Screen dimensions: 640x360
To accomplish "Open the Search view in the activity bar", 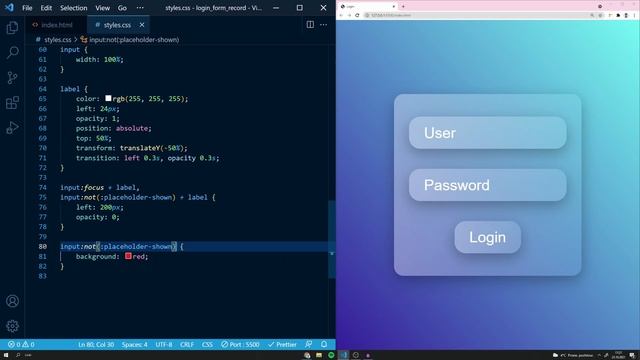I will pos(12,52).
